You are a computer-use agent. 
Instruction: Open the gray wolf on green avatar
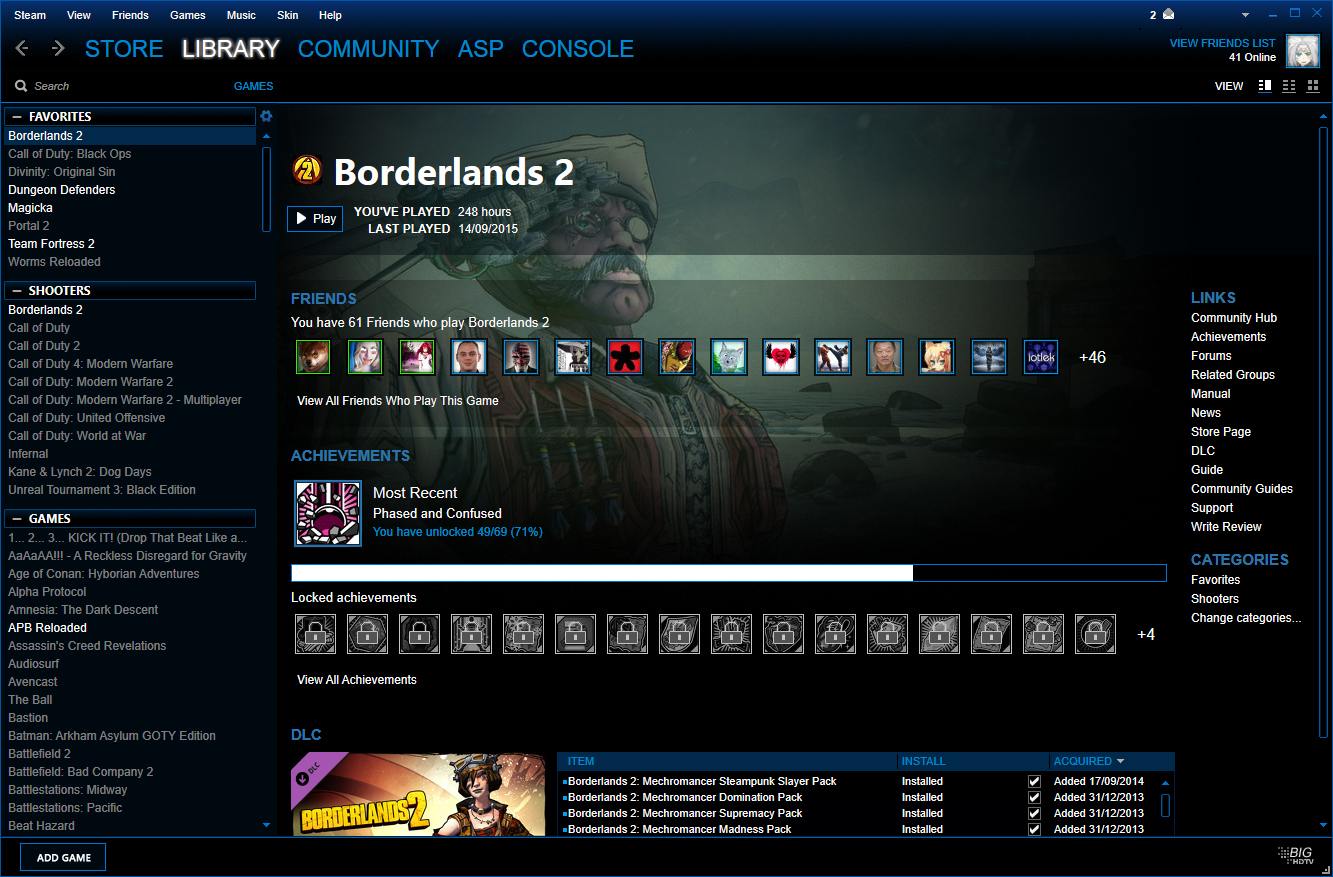click(729, 357)
